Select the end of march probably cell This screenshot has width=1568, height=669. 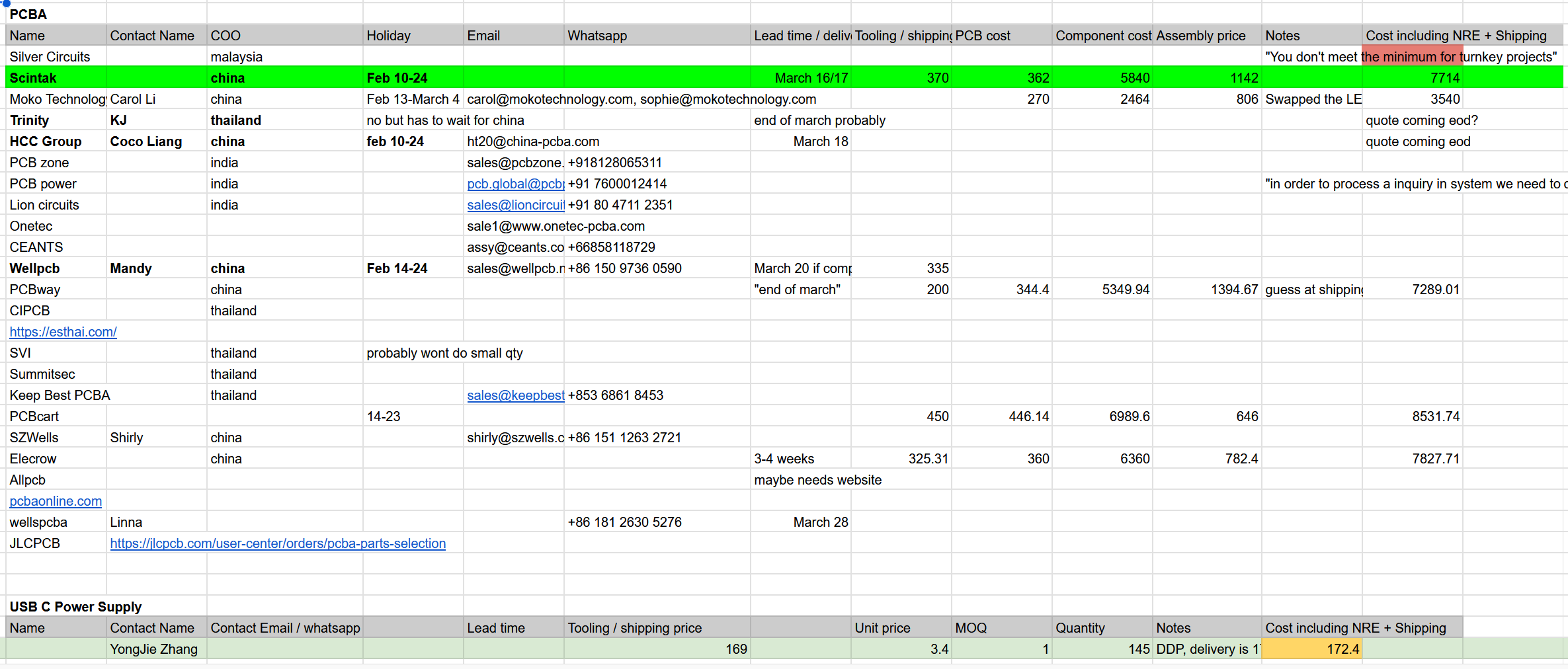tap(819, 120)
